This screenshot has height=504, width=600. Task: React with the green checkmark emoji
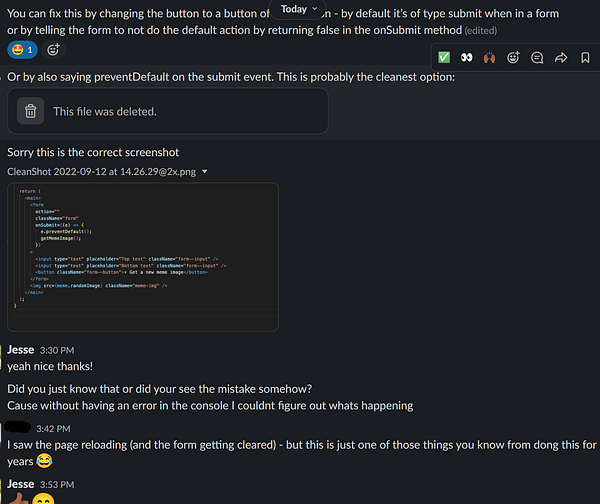(x=444, y=58)
